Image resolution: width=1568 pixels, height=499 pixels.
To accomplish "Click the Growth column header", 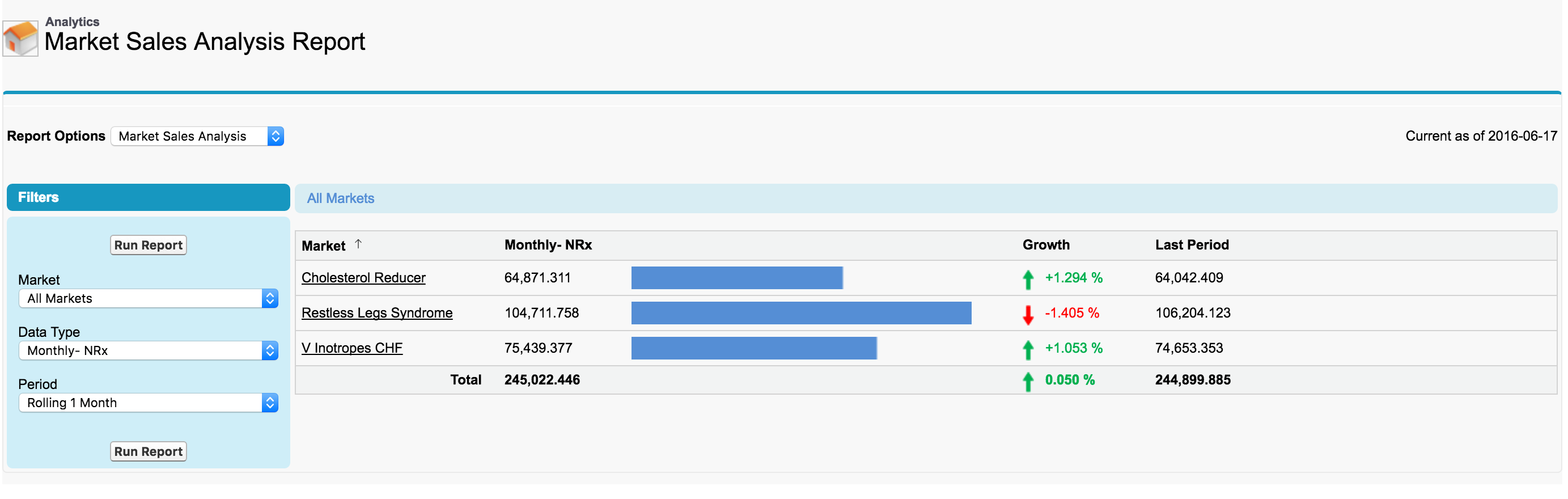I will click(x=1045, y=244).
